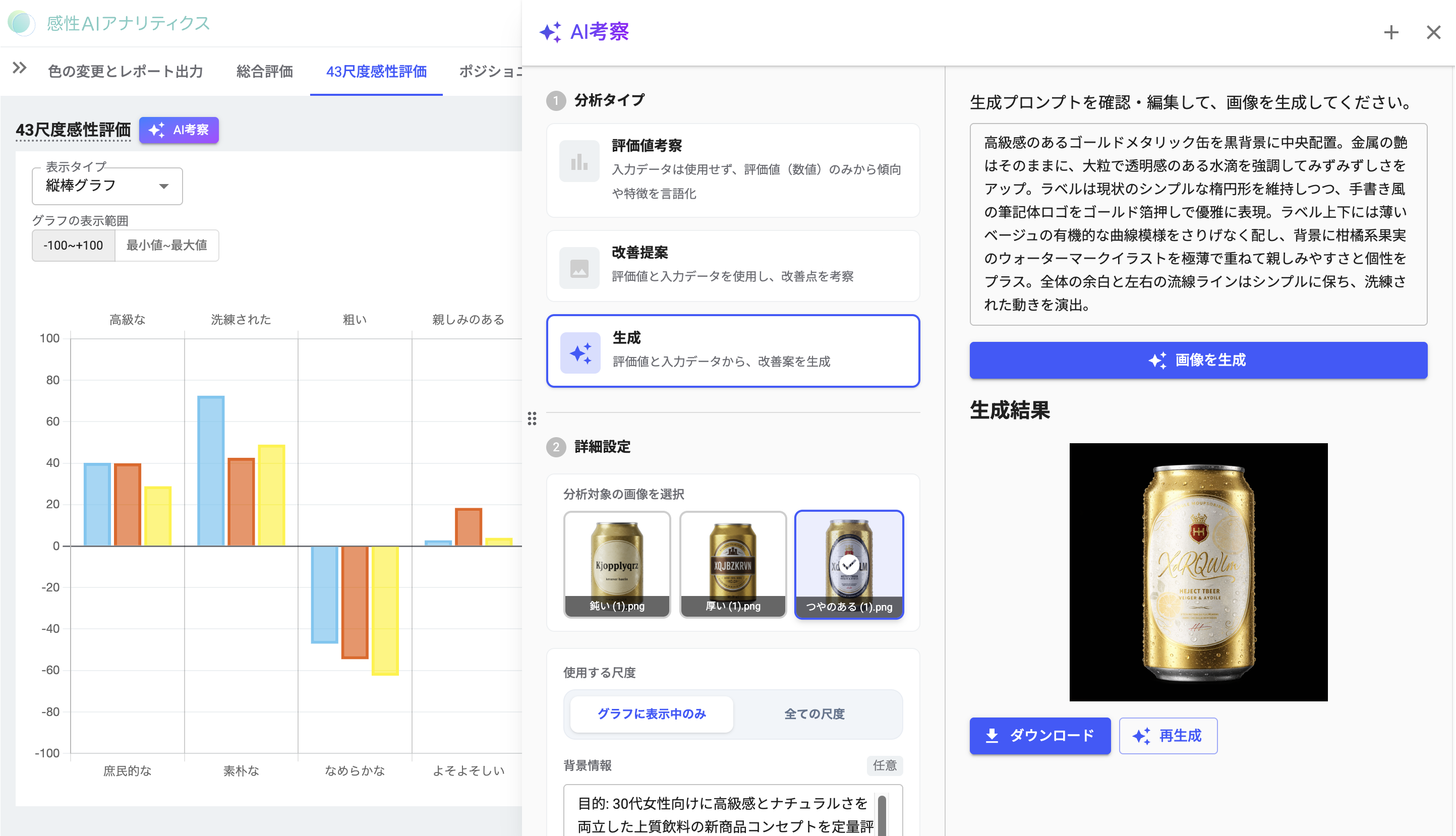Click the 評価値考察 bar chart icon
The image size is (1456, 836).
tap(579, 161)
